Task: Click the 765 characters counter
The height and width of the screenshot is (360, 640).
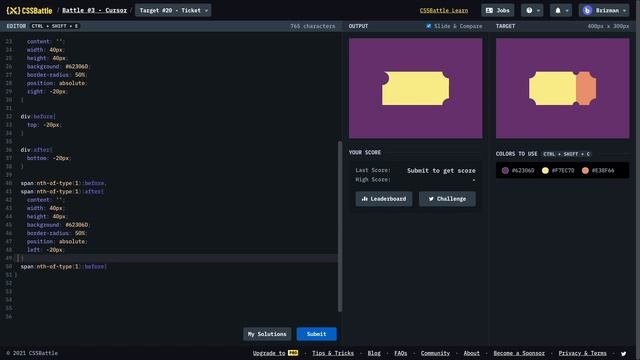Action: point(313,26)
